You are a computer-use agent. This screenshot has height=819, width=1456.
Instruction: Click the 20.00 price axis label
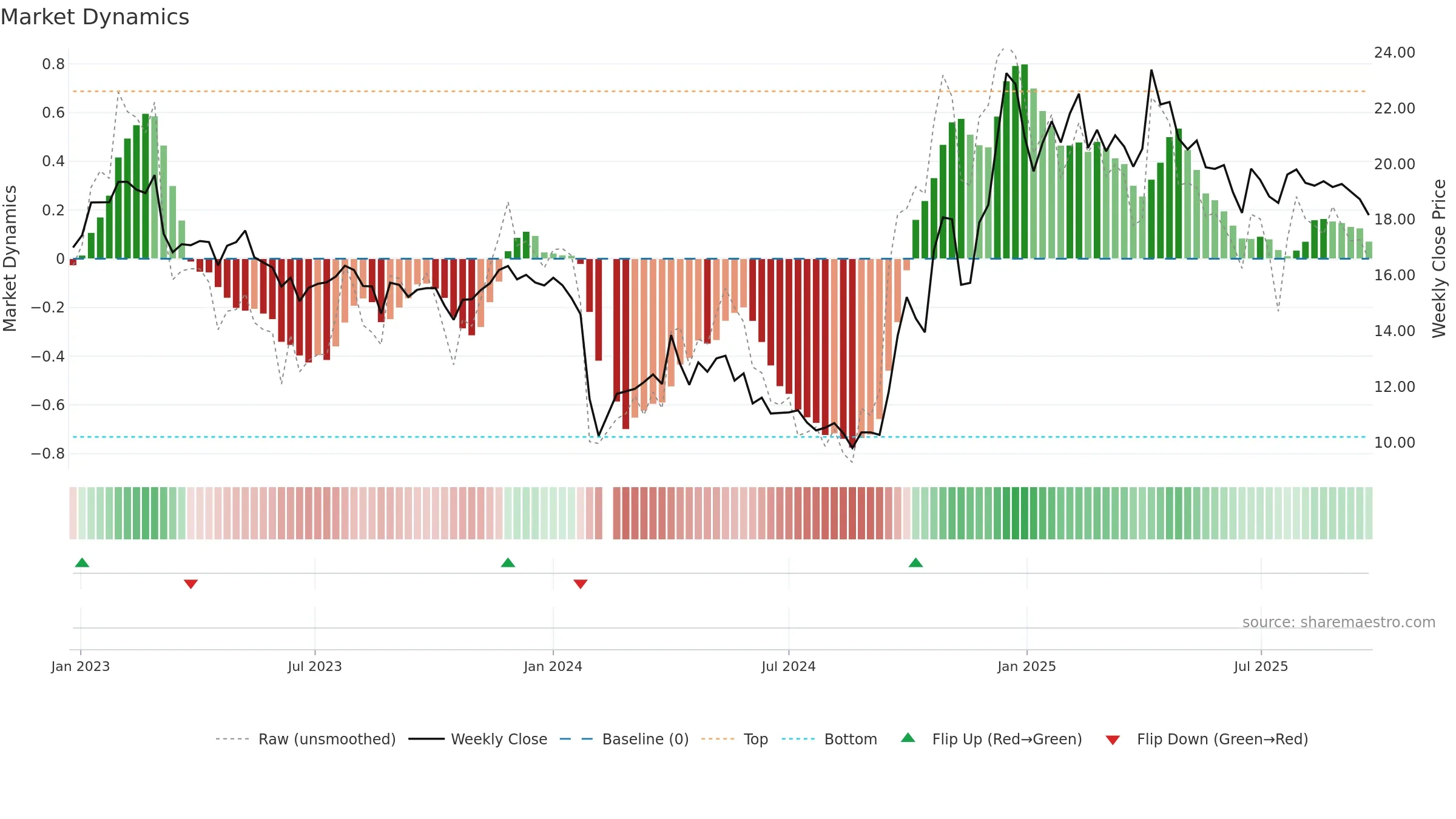[1395, 164]
